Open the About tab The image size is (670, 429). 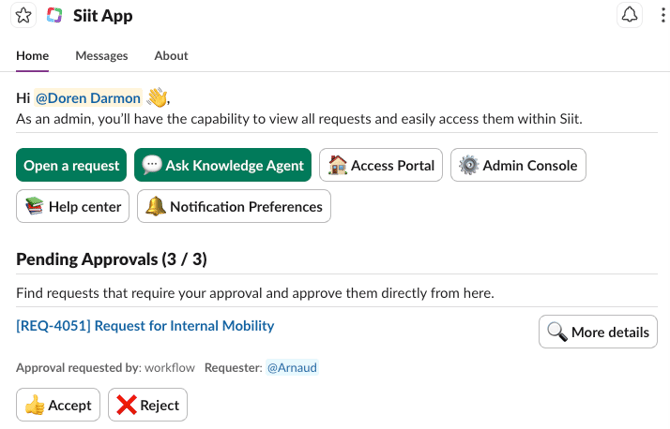coord(171,56)
